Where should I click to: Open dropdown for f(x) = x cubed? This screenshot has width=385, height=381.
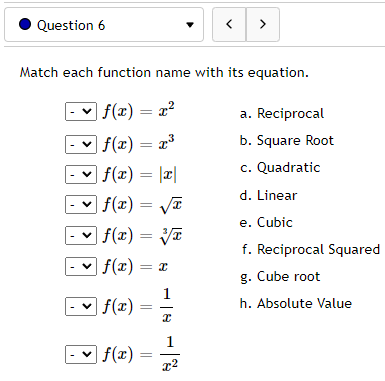coord(81,144)
